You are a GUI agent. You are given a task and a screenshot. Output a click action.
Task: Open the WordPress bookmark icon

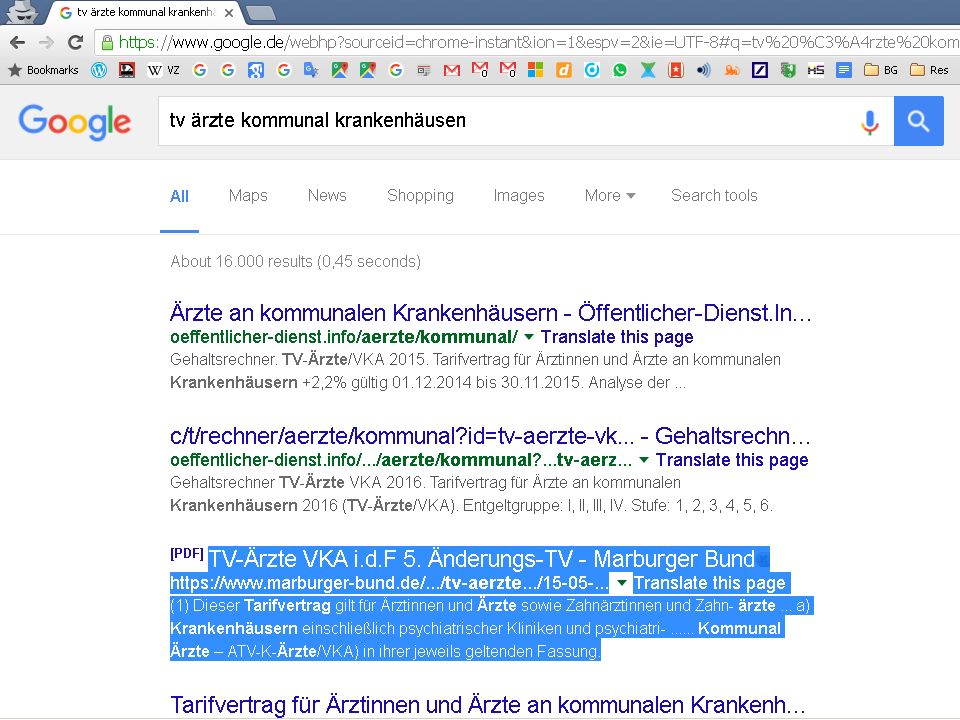pos(99,70)
